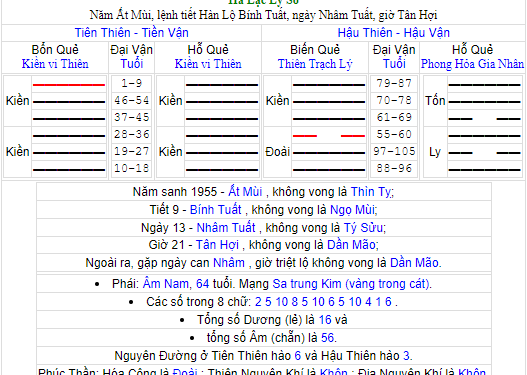This screenshot has height=375, width=527.
Task: Select the 55-60 age period cell
Action: [394, 134]
